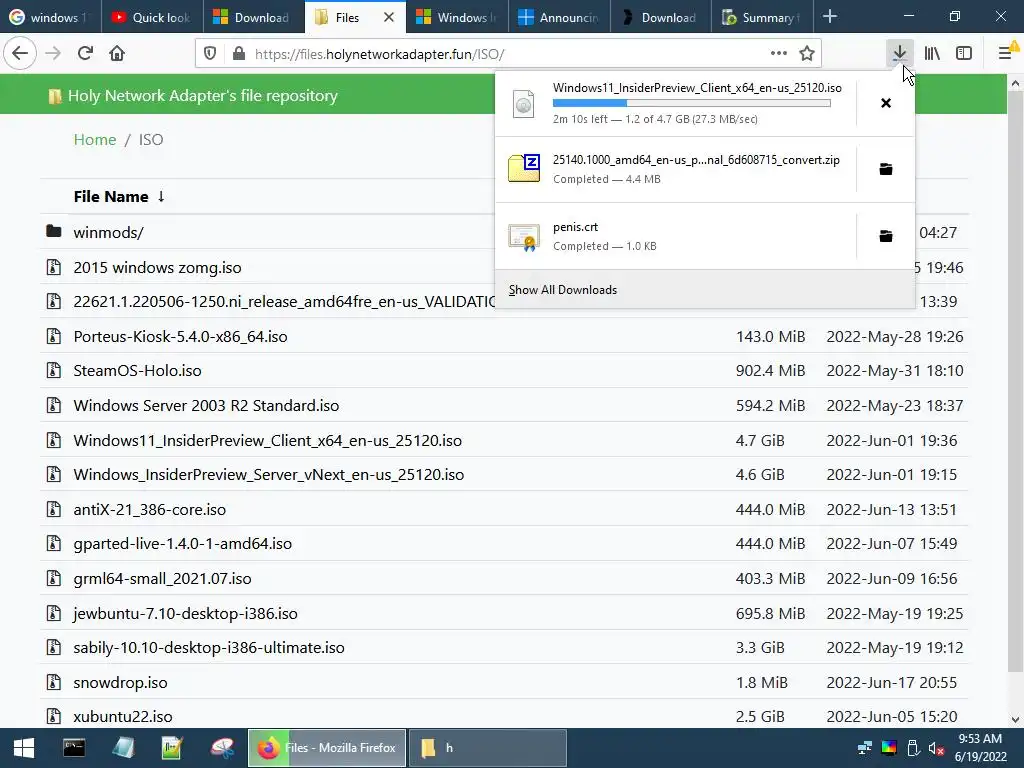Click the USB safely remove tray icon
The height and width of the screenshot is (768, 1024).
913,748
